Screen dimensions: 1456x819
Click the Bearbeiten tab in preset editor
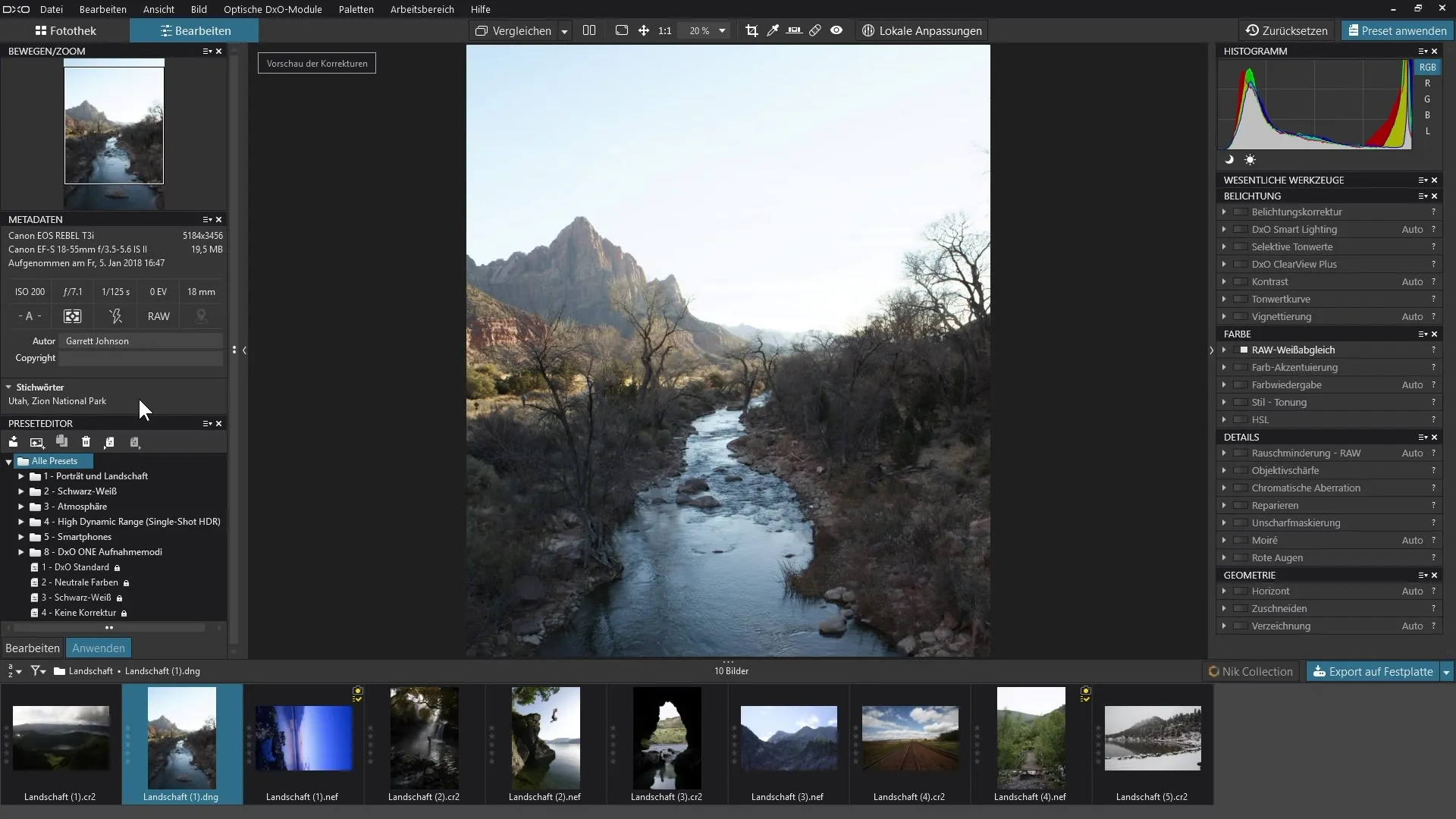point(33,648)
